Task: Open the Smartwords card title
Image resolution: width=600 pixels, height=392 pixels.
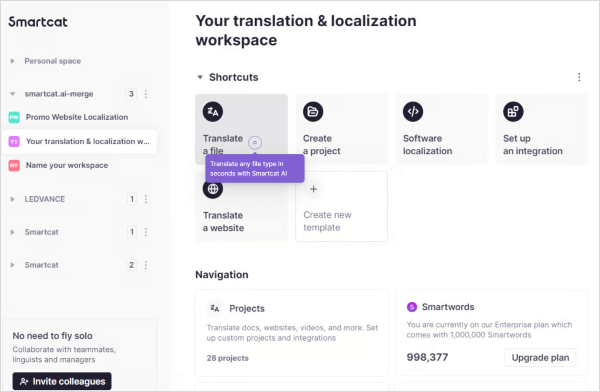Action: click(448, 307)
